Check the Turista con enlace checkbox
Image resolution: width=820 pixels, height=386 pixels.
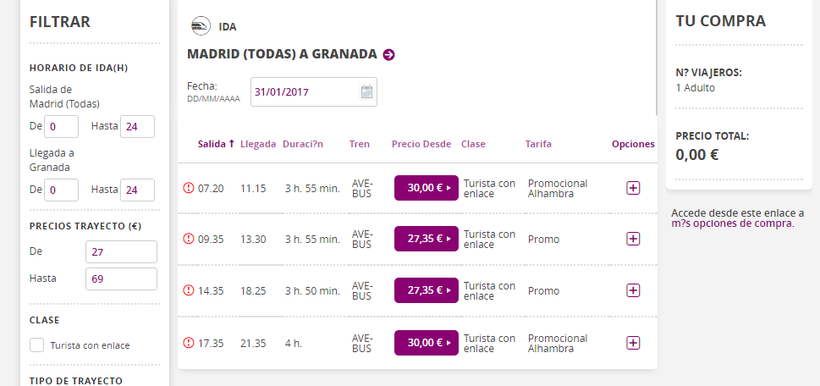coord(37,345)
